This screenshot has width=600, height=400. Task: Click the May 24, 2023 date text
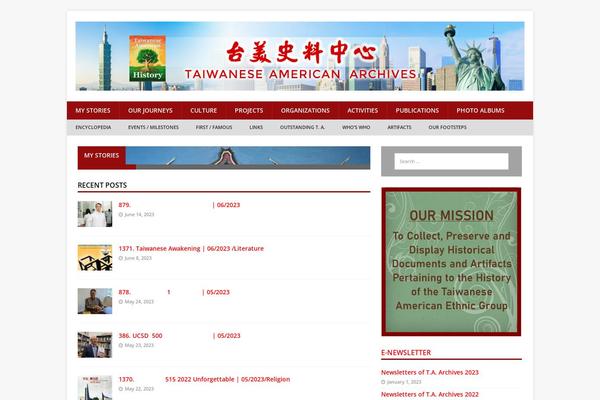click(x=139, y=302)
